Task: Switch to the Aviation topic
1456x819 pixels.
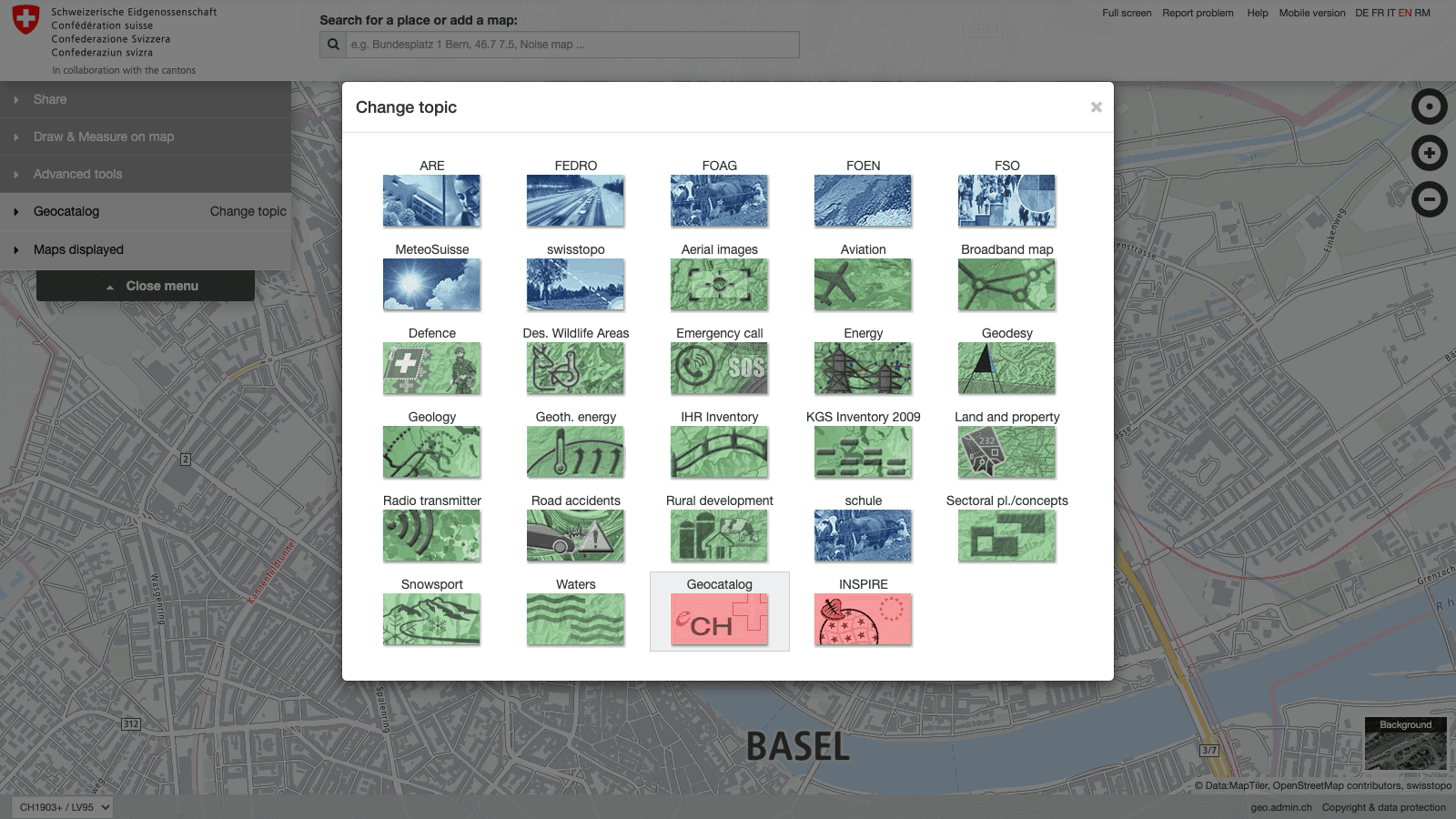Action: 863,284
